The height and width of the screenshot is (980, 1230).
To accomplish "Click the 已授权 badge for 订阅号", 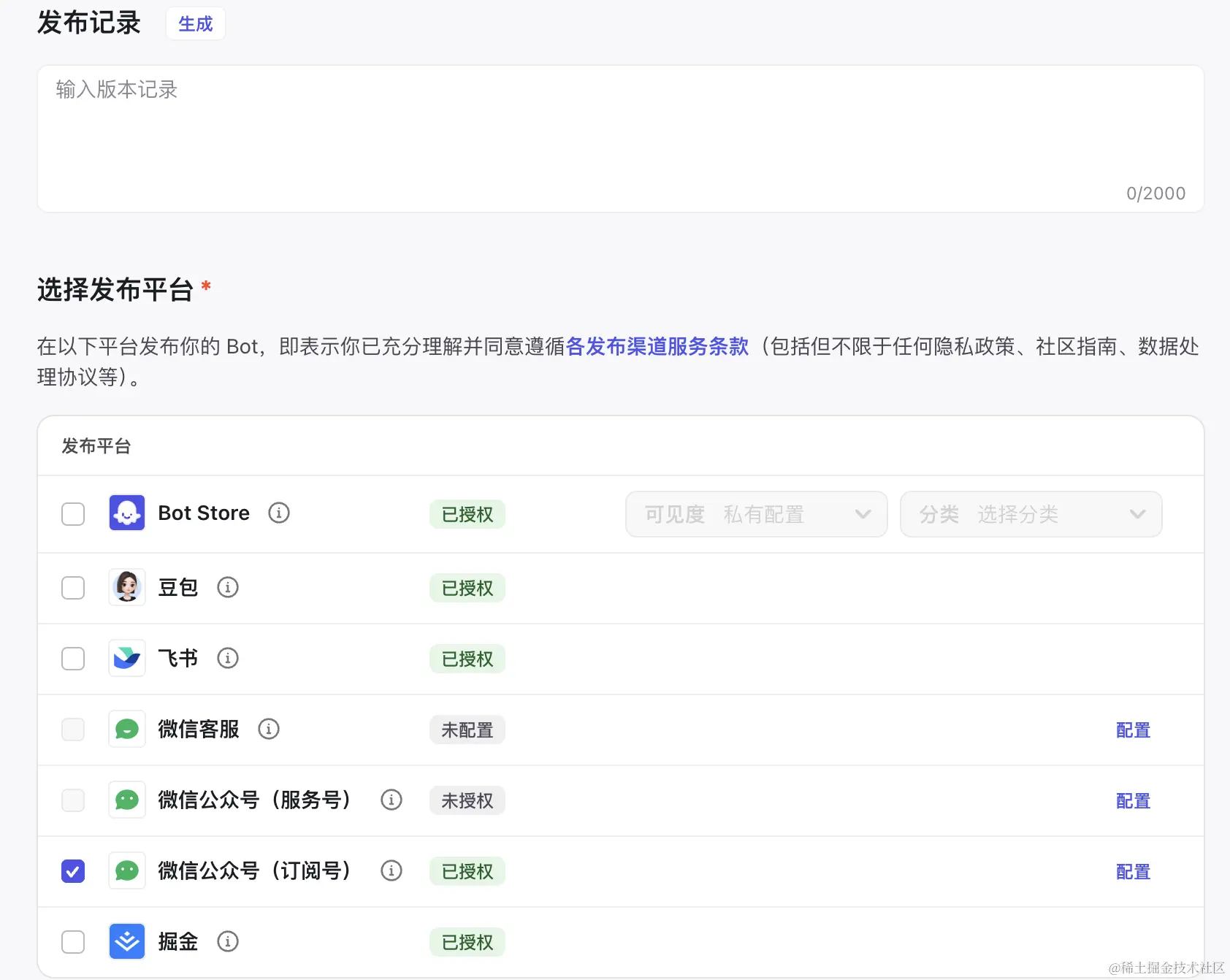I will pyautogui.click(x=467, y=871).
